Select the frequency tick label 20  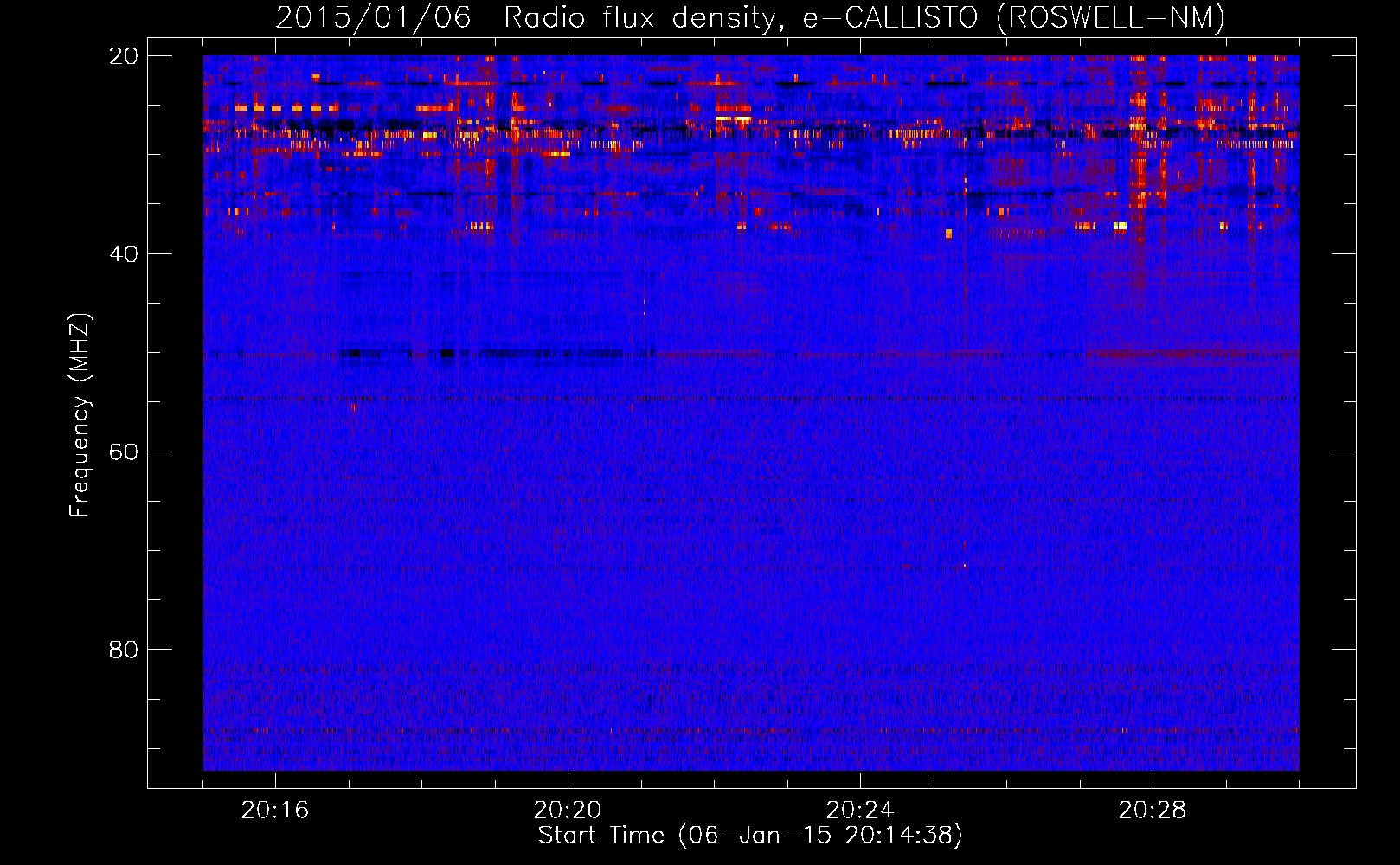(124, 56)
